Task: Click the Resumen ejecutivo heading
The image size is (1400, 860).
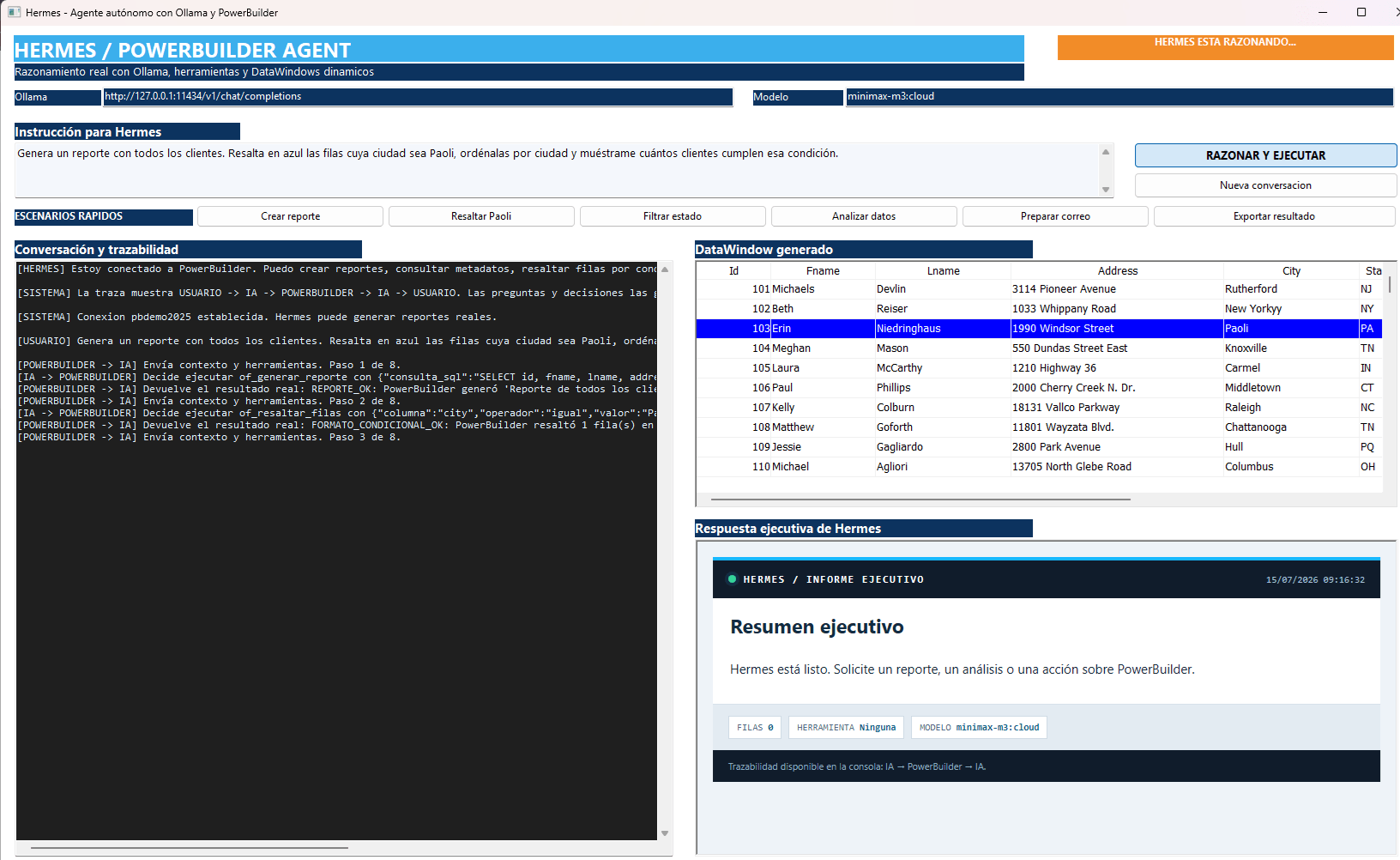Action: point(817,627)
